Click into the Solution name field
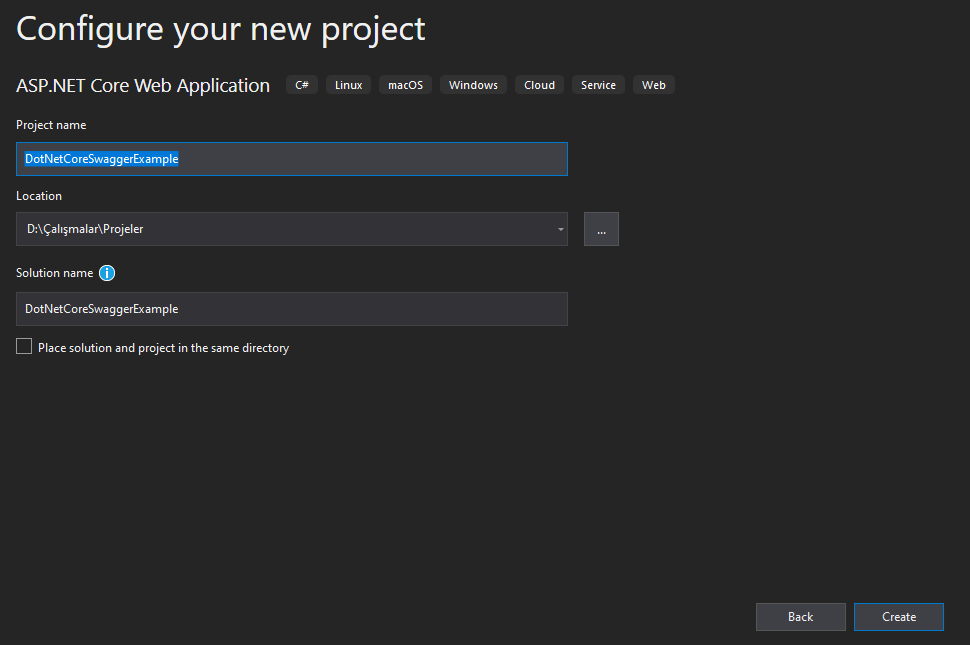 pos(291,309)
